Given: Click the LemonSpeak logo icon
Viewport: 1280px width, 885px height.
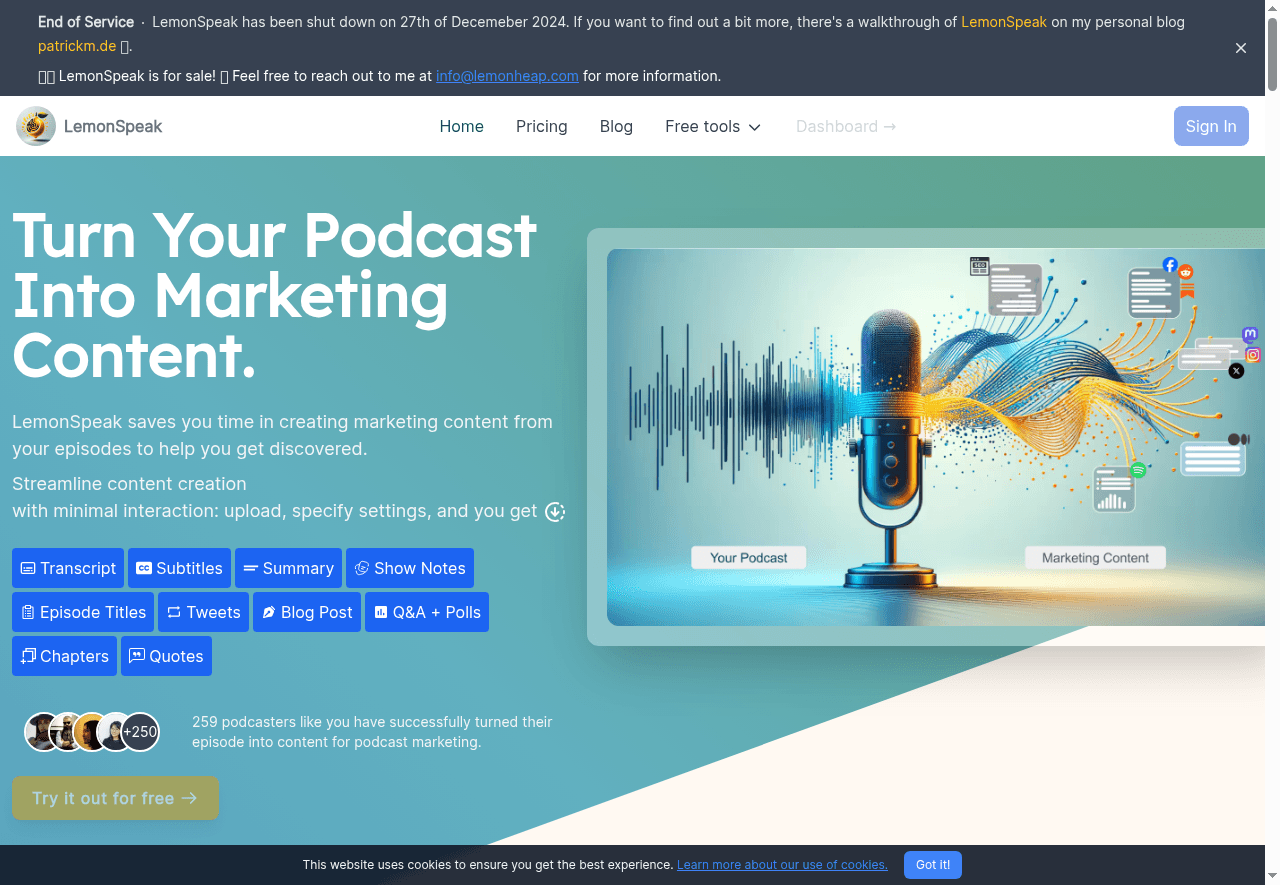Looking at the screenshot, I should [36, 126].
